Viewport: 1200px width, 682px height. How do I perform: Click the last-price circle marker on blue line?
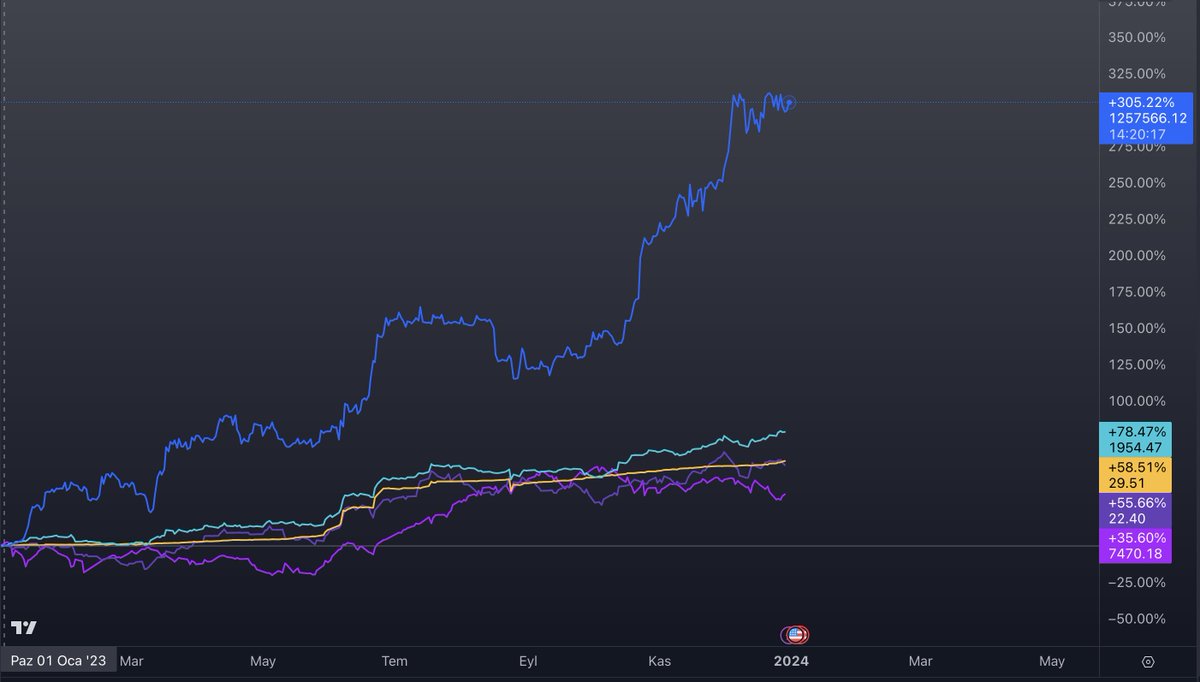point(790,102)
